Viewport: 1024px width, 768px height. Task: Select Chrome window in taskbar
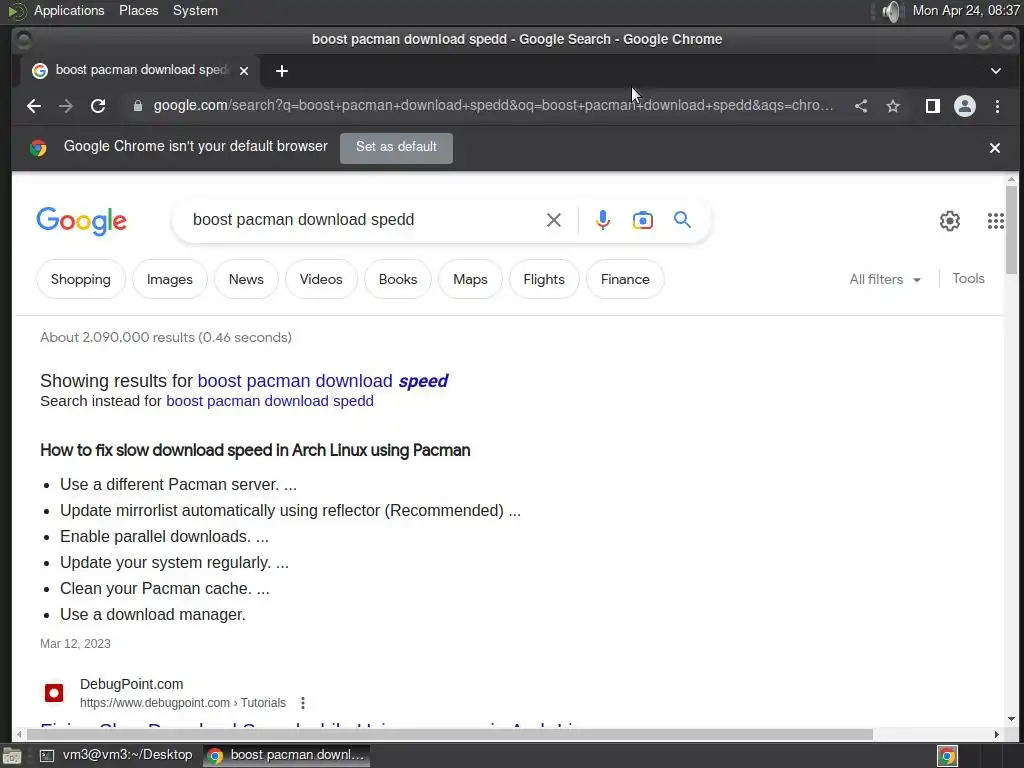pyautogui.click(x=287, y=755)
